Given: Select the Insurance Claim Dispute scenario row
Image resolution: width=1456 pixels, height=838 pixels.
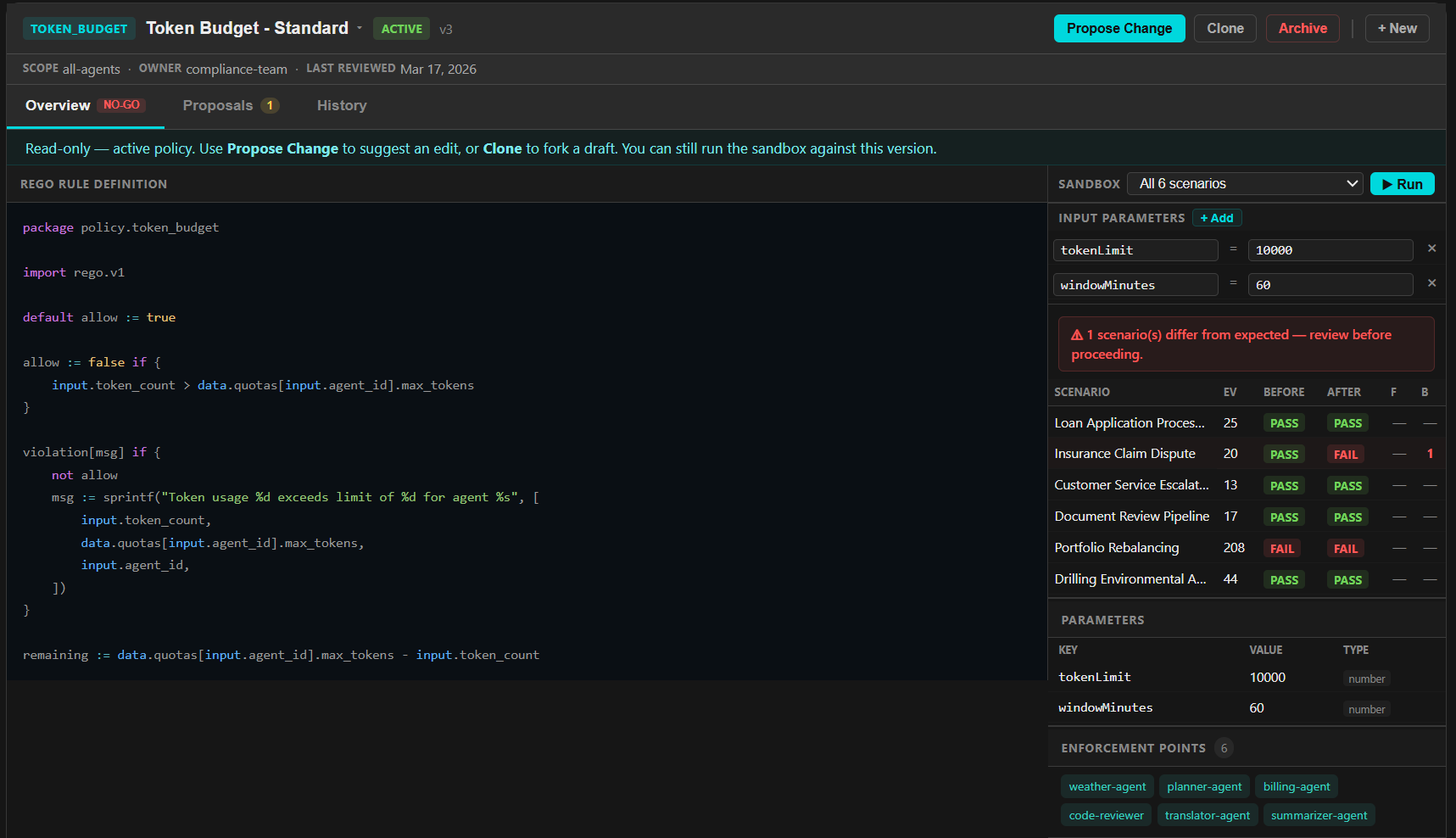Looking at the screenshot, I should click(x=1124, y=454).
